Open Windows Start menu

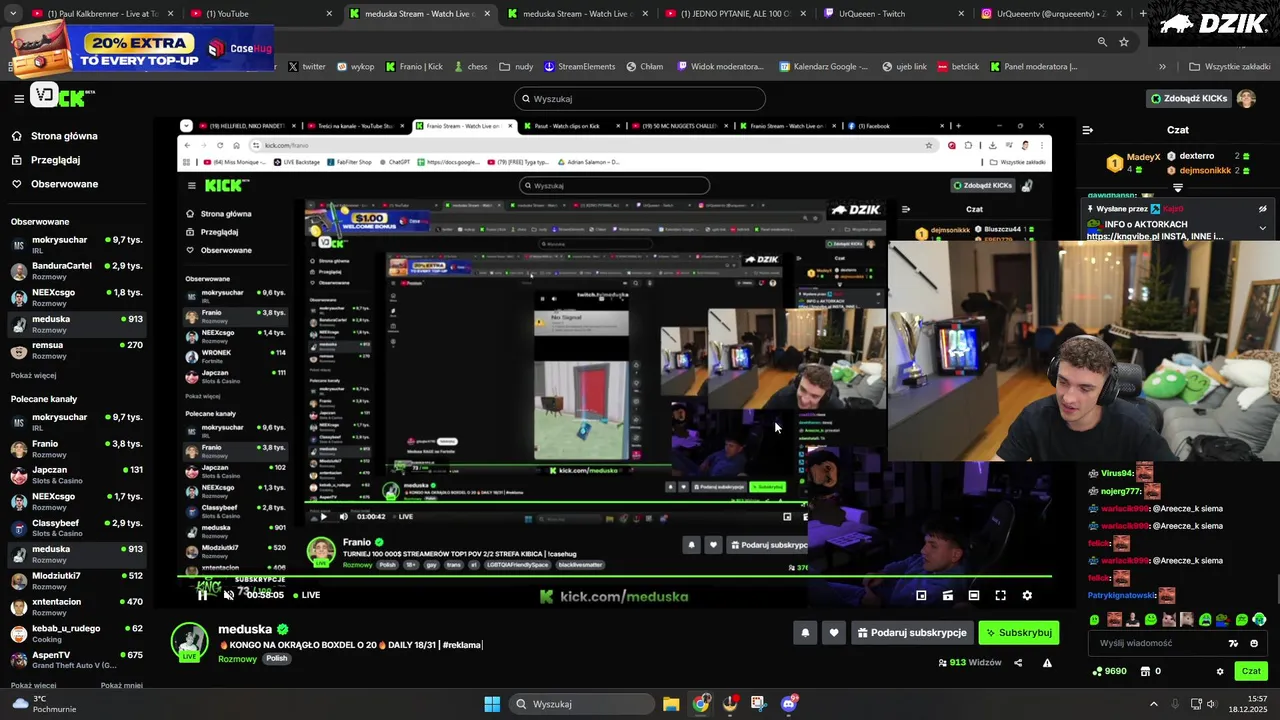[492, 704]
